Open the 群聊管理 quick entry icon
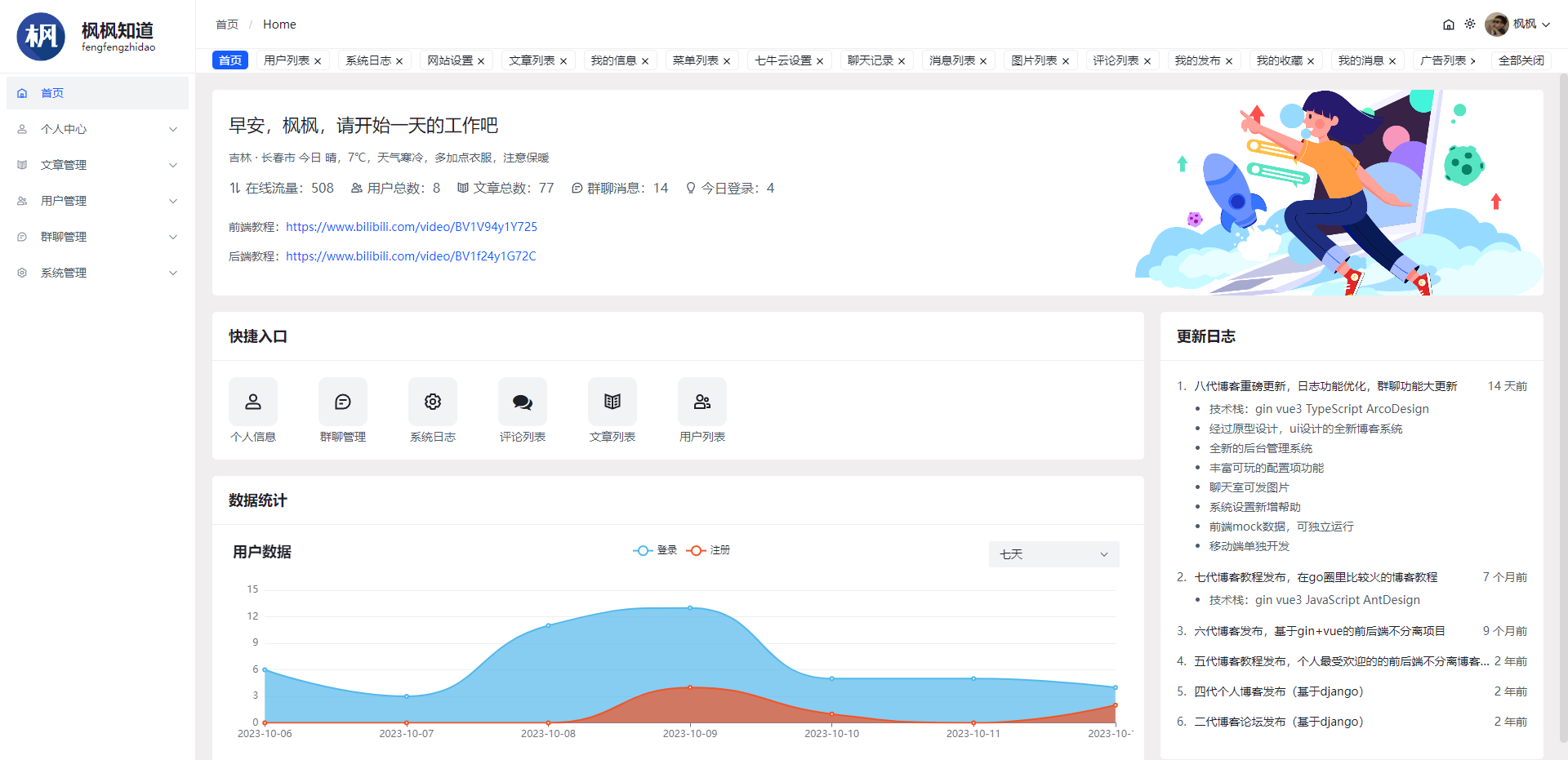 343,402
